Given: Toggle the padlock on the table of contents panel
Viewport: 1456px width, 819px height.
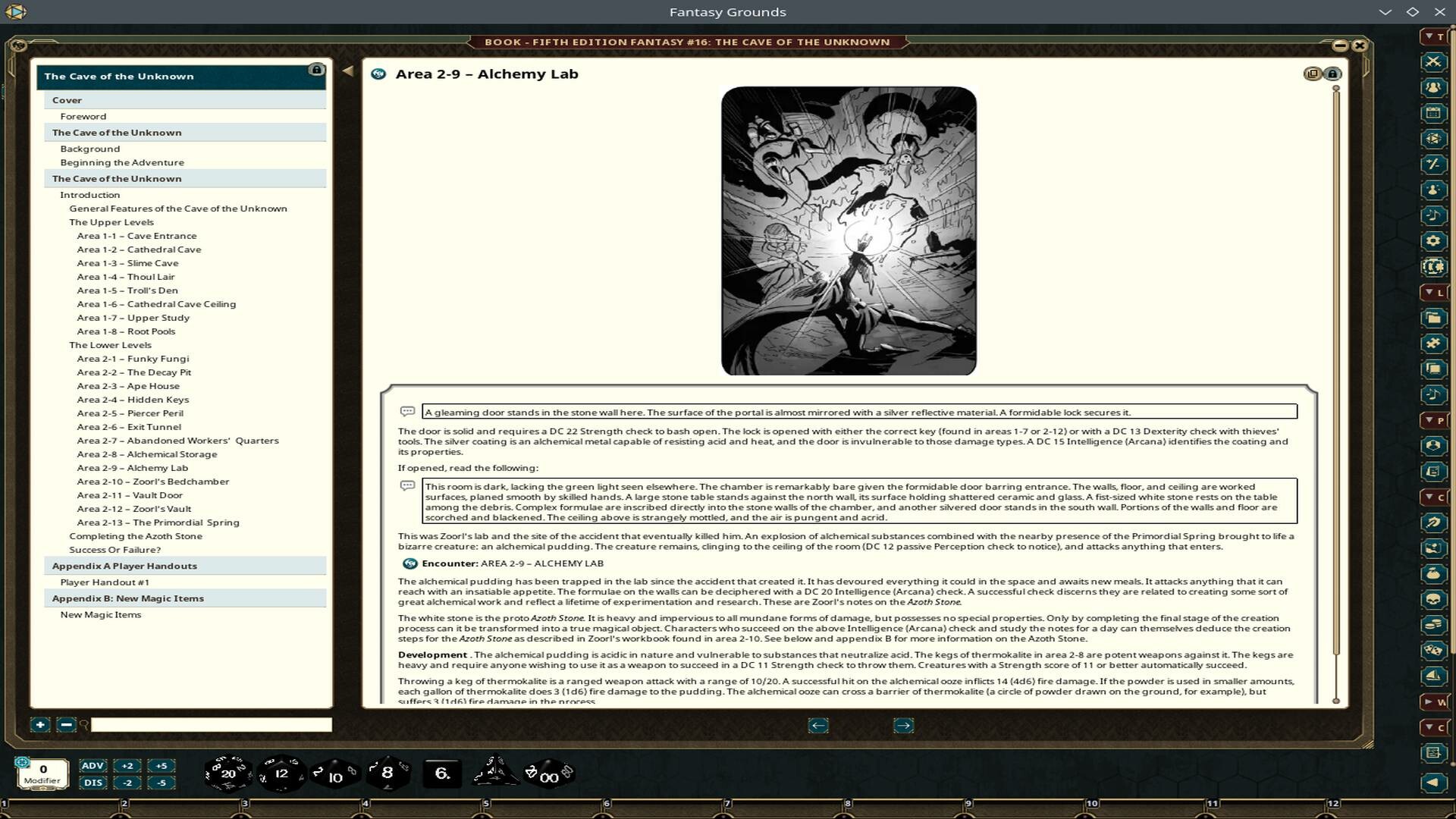Looking at the screenshot, I should coord(316,67).
